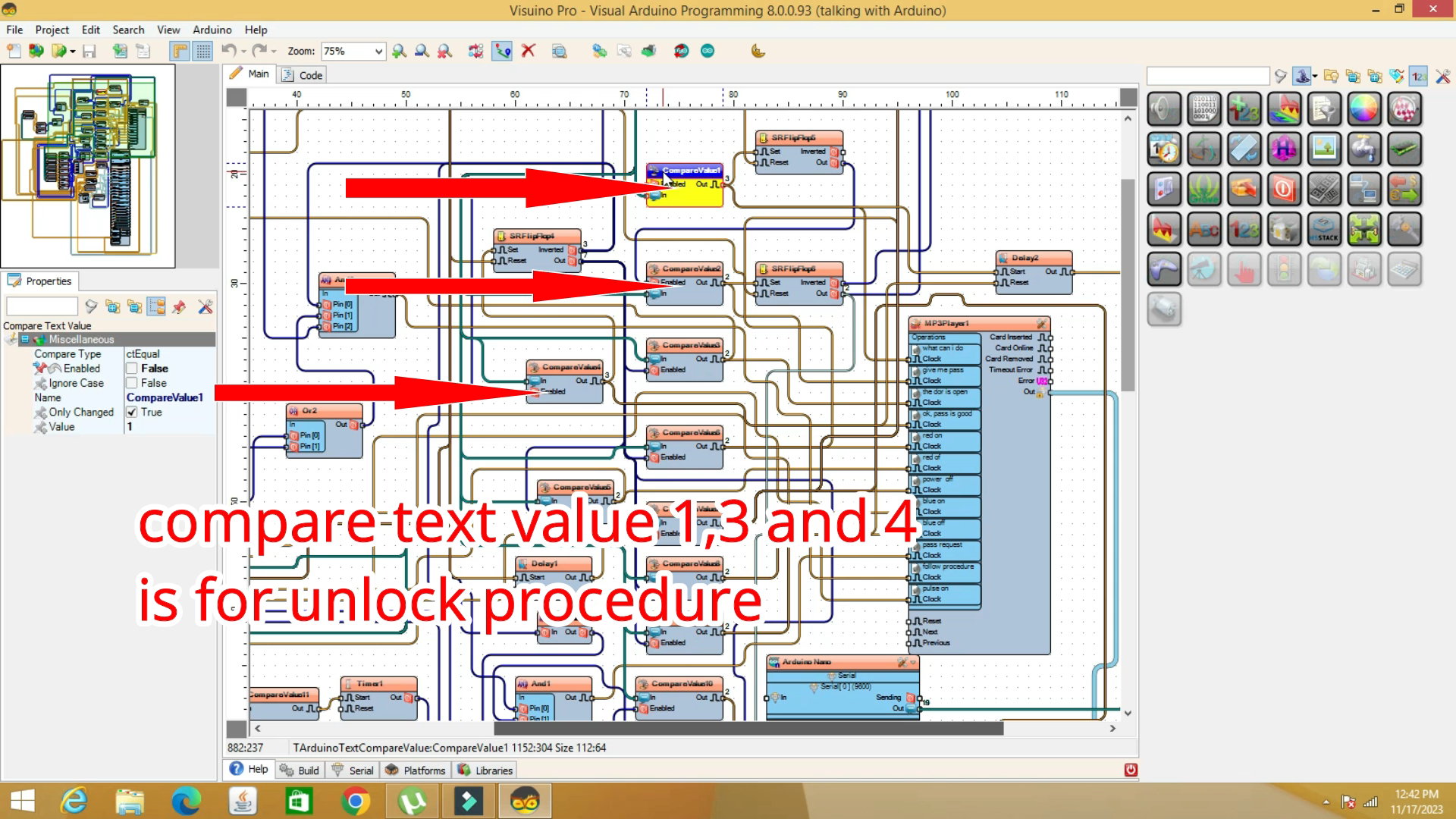Toggle the ruler display toolbar button
The height and width of the screenshot is (819, 1456).
click(x=180, y=51)
